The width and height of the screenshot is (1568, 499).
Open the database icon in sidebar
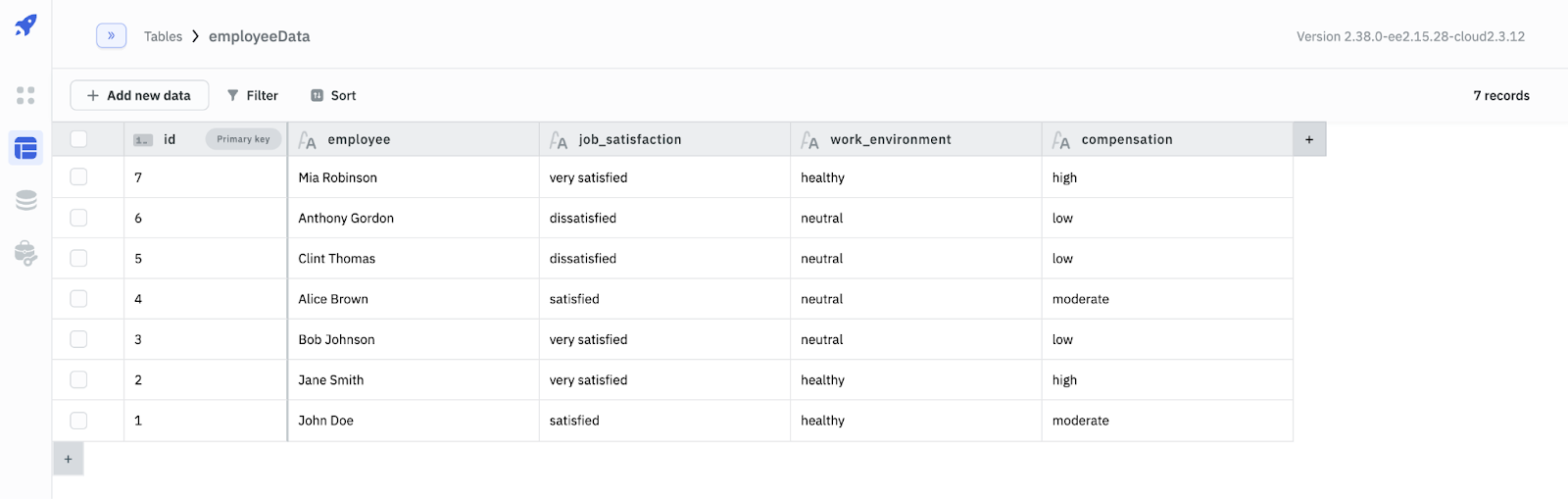tap(25, 201)
